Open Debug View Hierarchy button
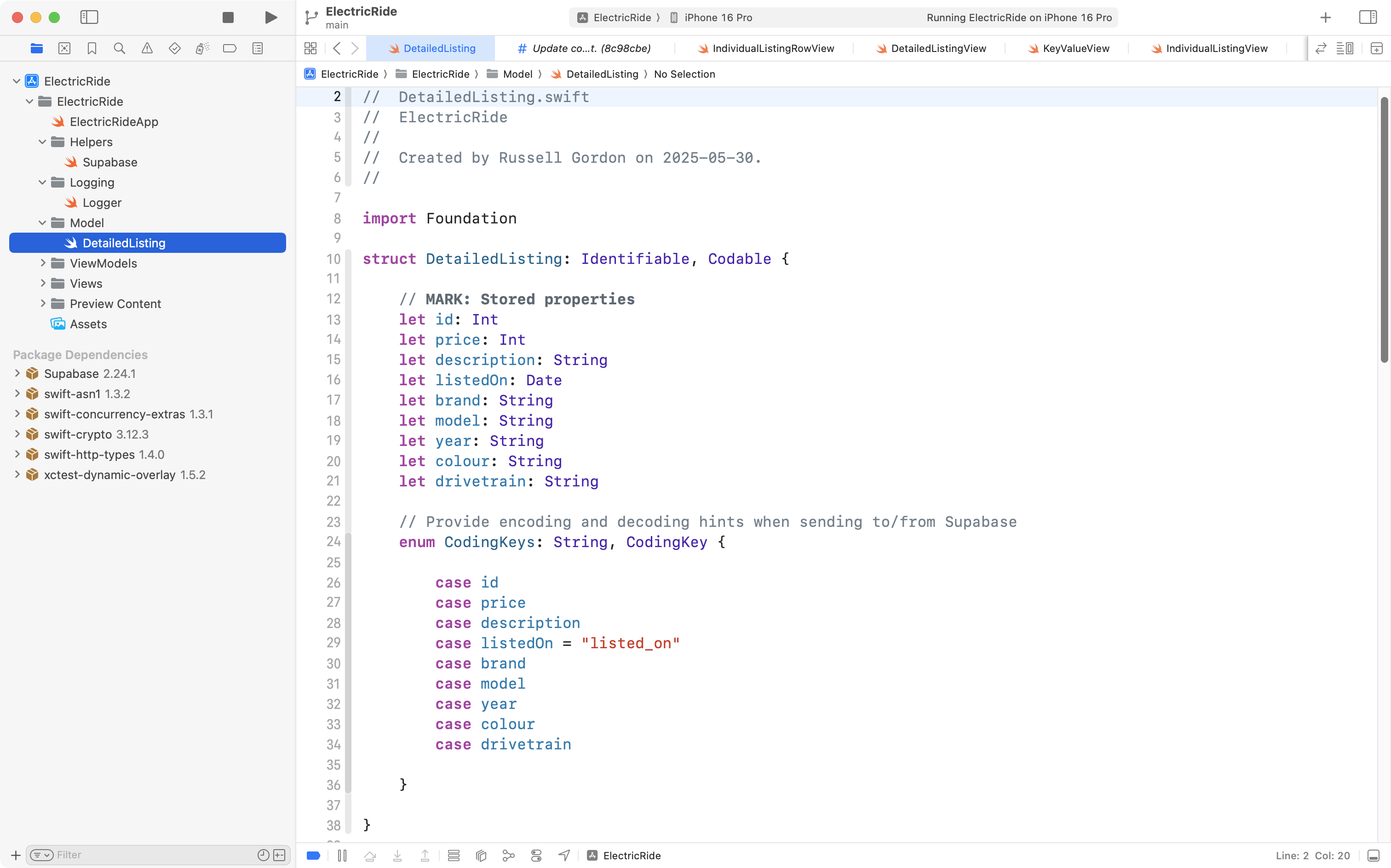 (481, 856)
